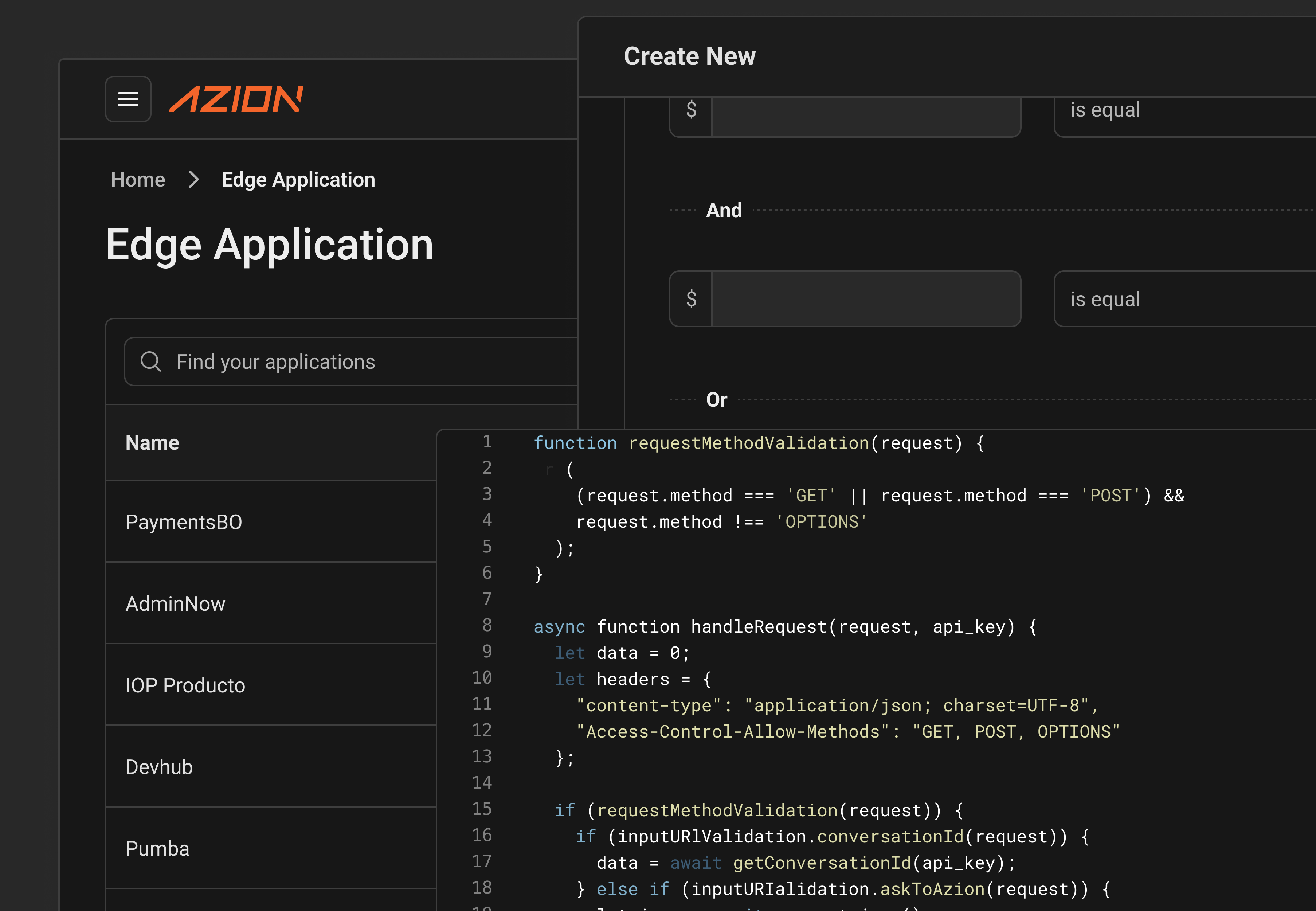This screenshot has width=1316, height=911.
Task: Click the breadcrumb chevron separator
Action: pos(193,180)
